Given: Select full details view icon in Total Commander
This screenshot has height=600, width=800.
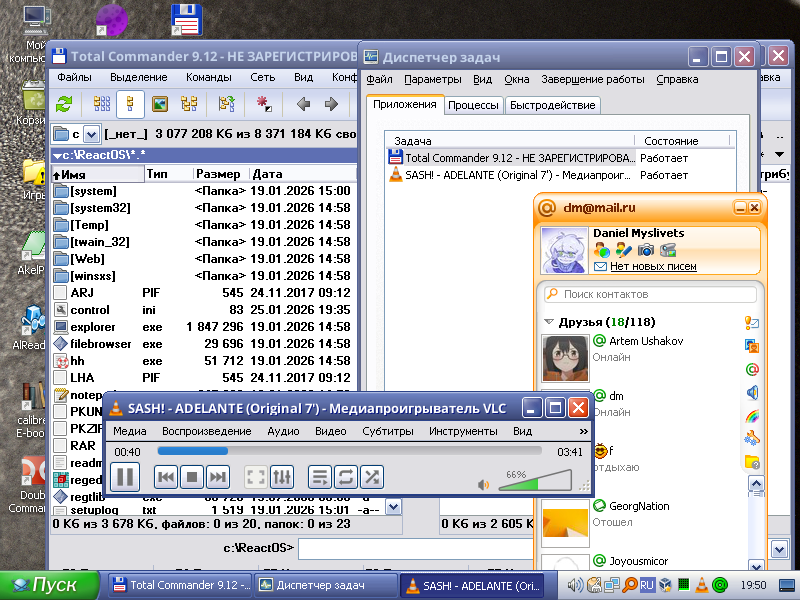Looking at the screenshot, I should (130, 104).
